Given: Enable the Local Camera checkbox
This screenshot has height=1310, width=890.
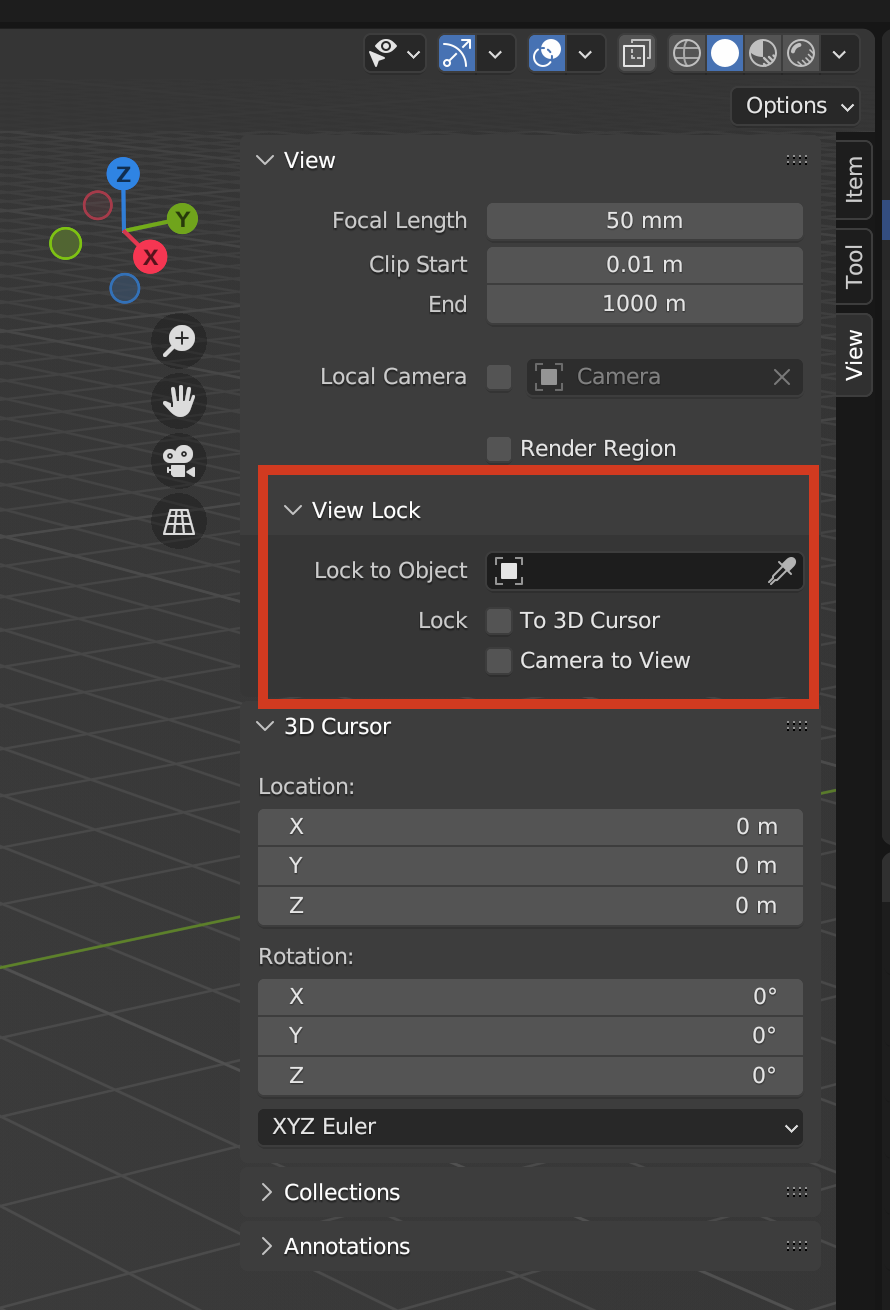Looking at the screenshot, I should pos(498,377).
